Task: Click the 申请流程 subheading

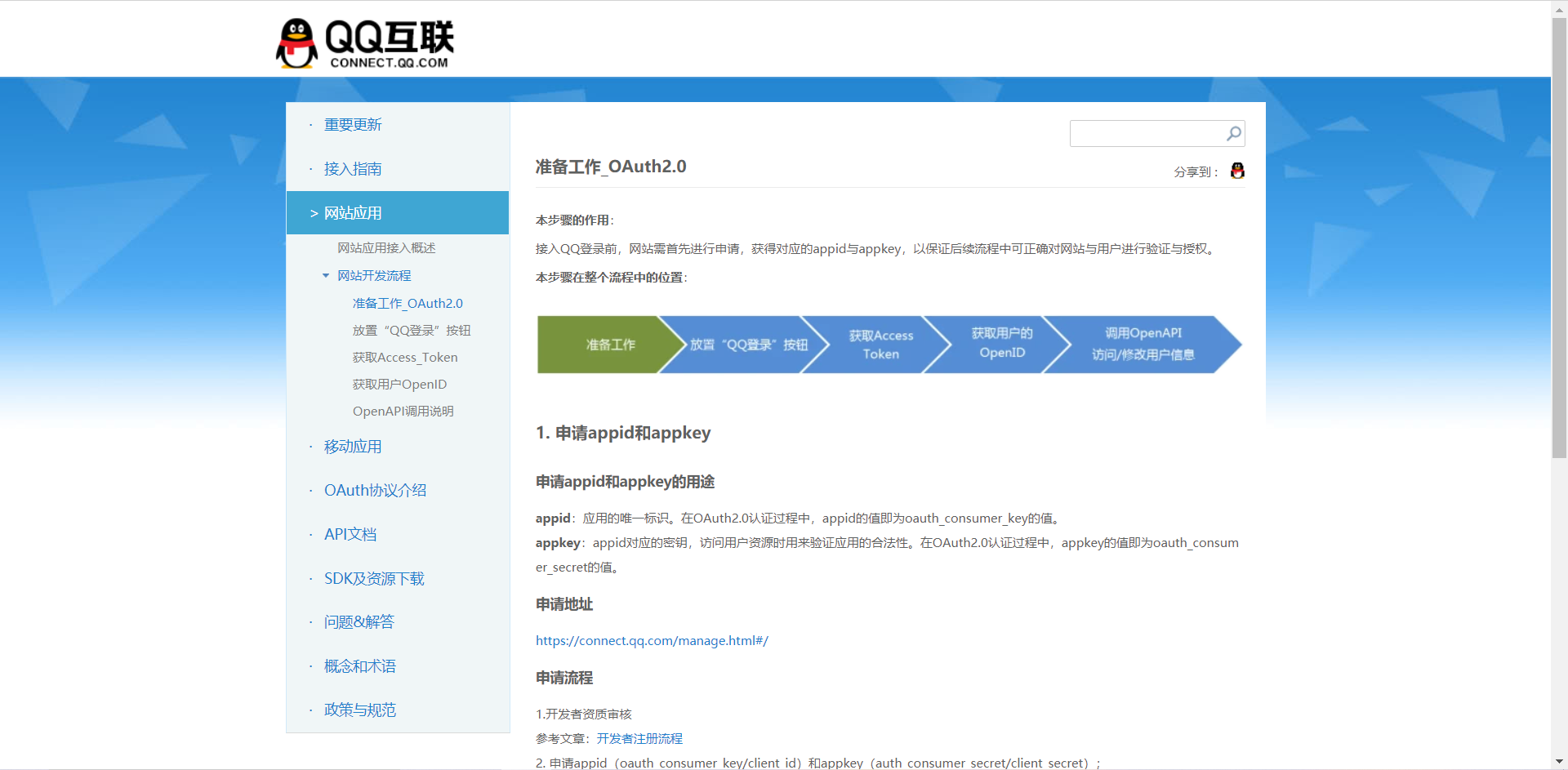Action: pos(564,679)
